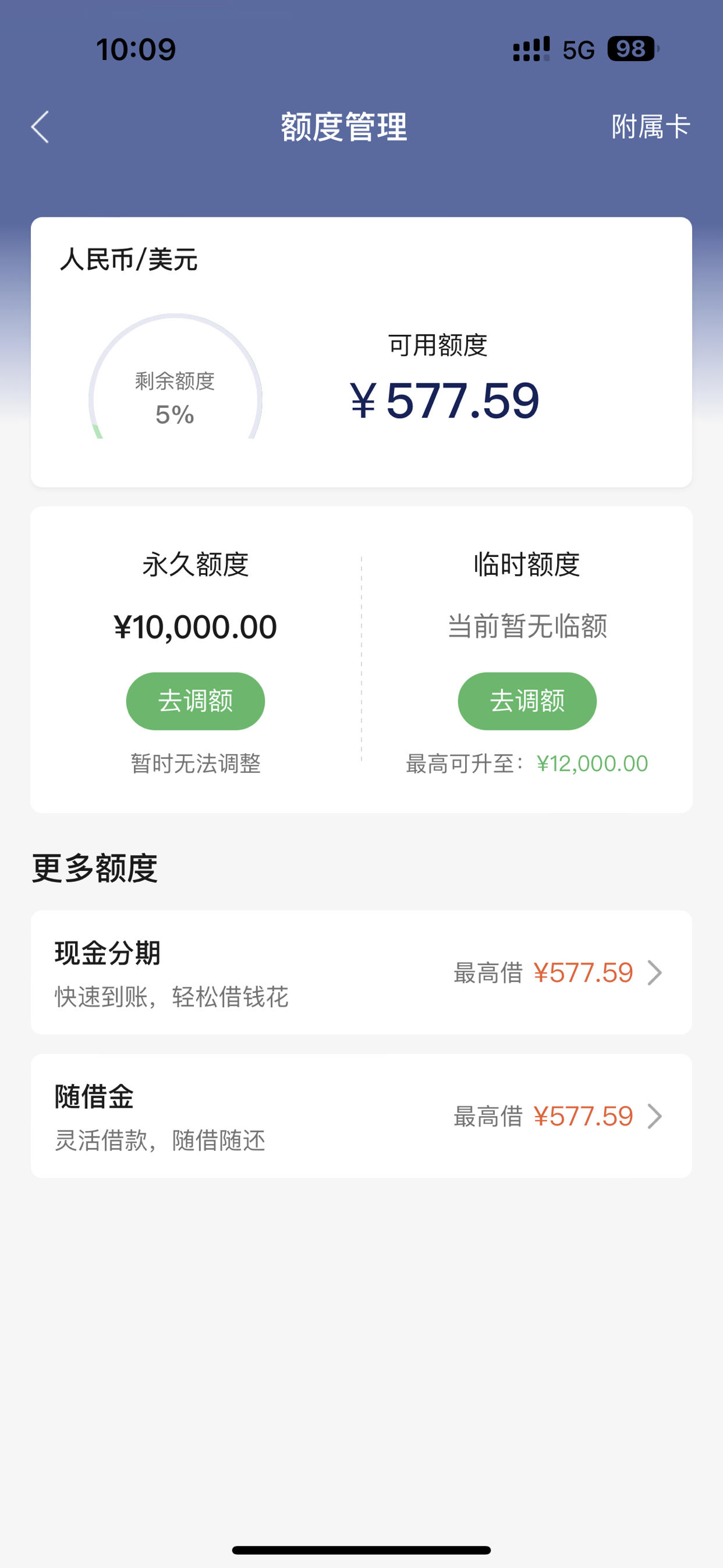Open the 随借金 chevron arrow
The image size is (723, 1568).
tap(655, 1117)
